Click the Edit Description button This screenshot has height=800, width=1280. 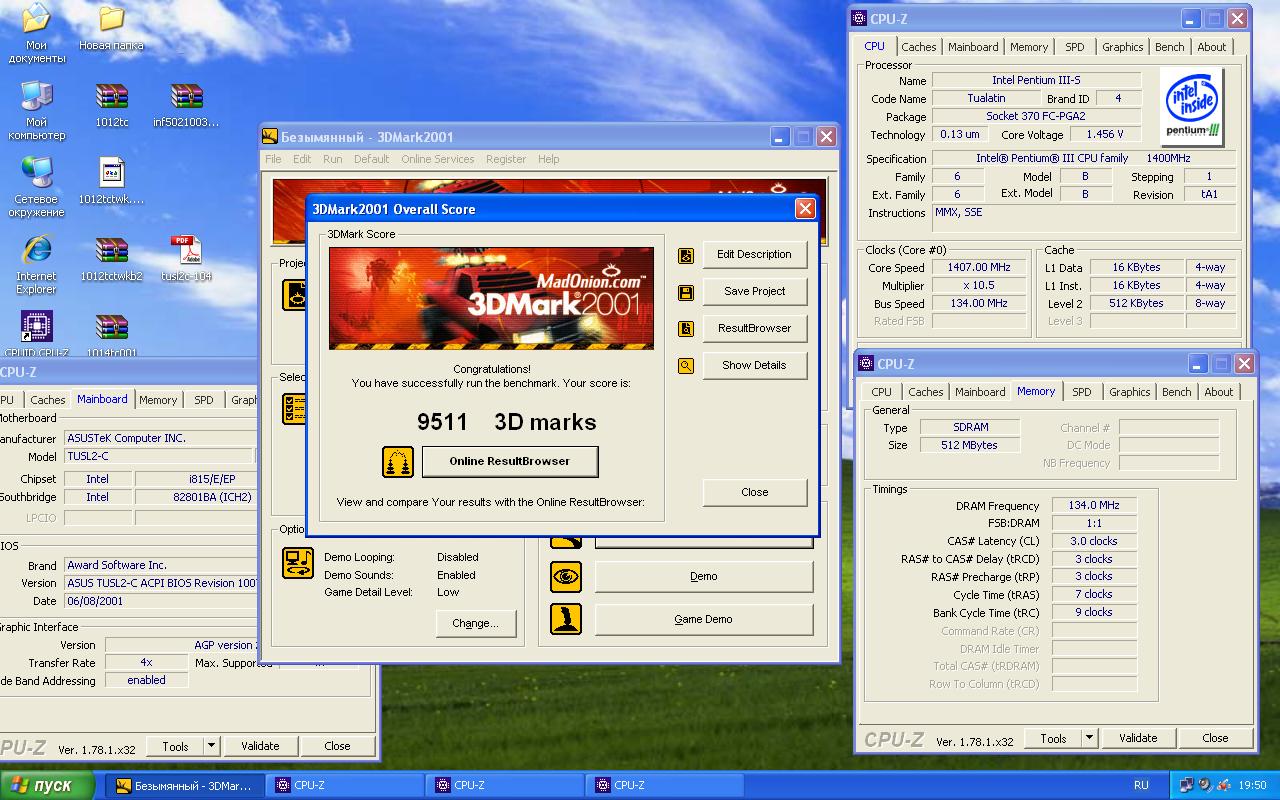(754, 255)
